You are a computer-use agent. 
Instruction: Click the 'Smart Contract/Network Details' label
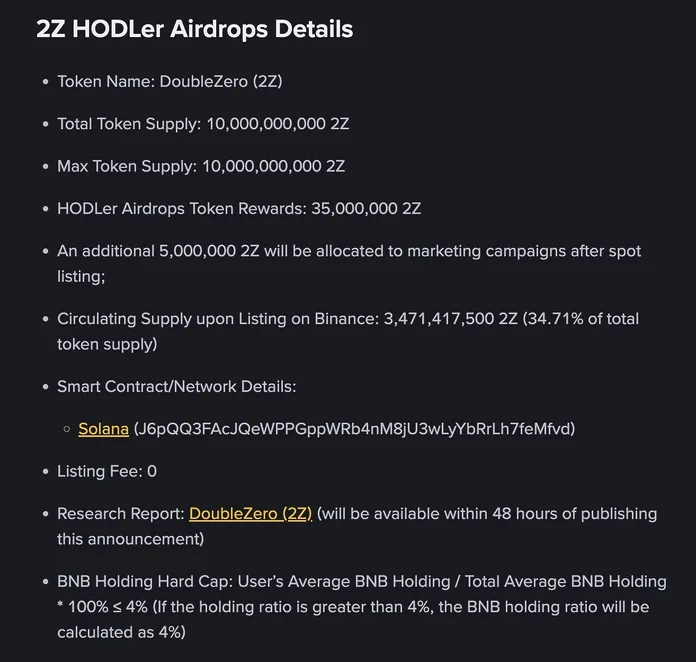tap(176, 386)
